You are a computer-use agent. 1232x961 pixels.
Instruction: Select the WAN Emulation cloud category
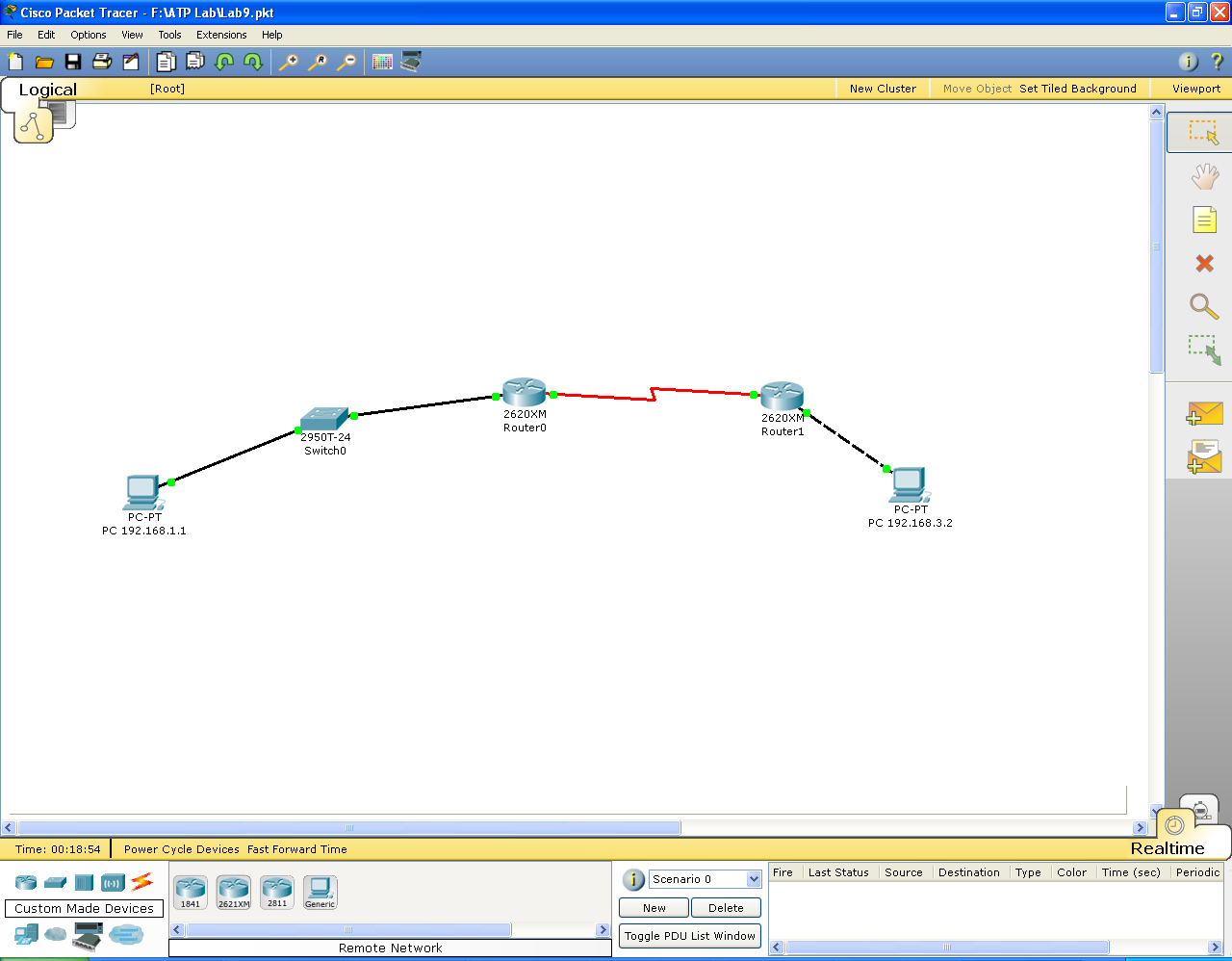[56, 933]
